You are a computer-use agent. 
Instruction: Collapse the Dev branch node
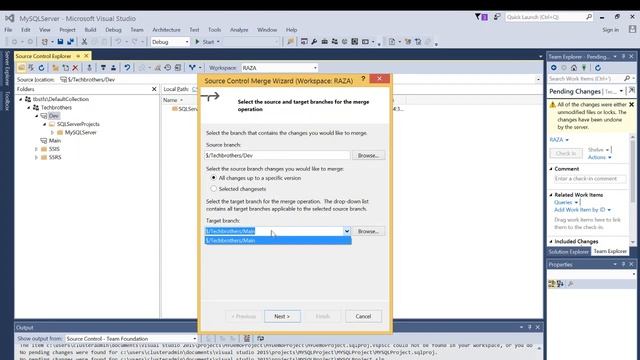(x=36, y=116)
